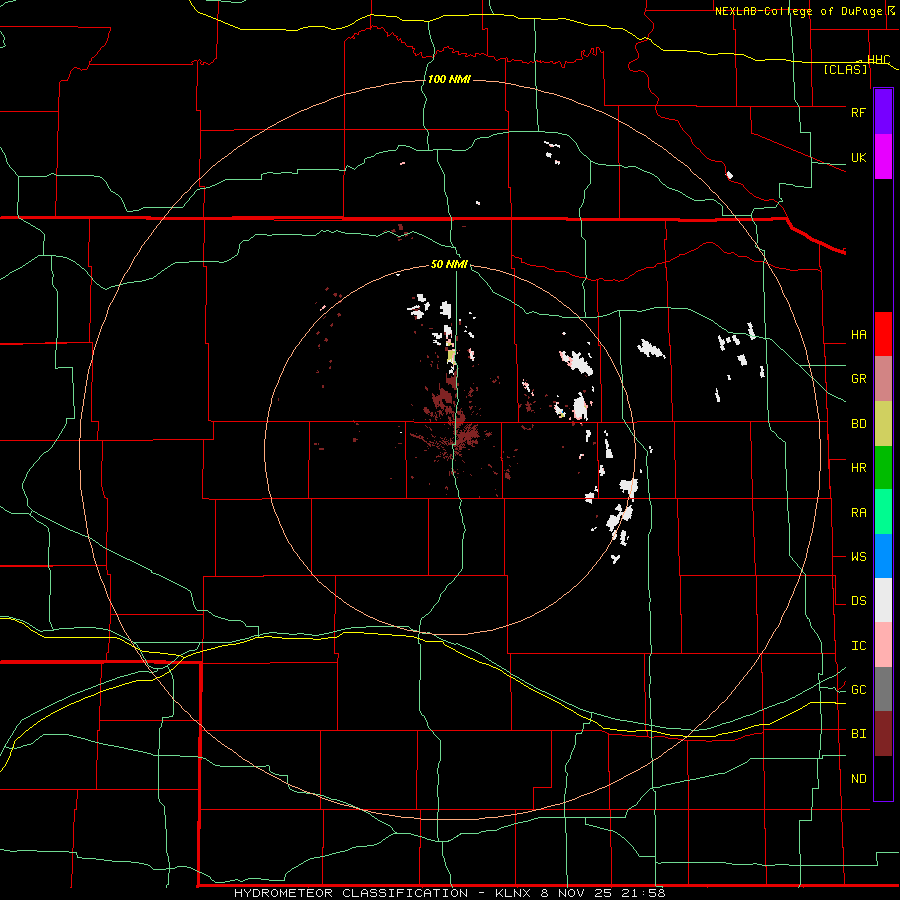Click the HR green legend swatch
This screenshot has height=900, width=900.
883,468
